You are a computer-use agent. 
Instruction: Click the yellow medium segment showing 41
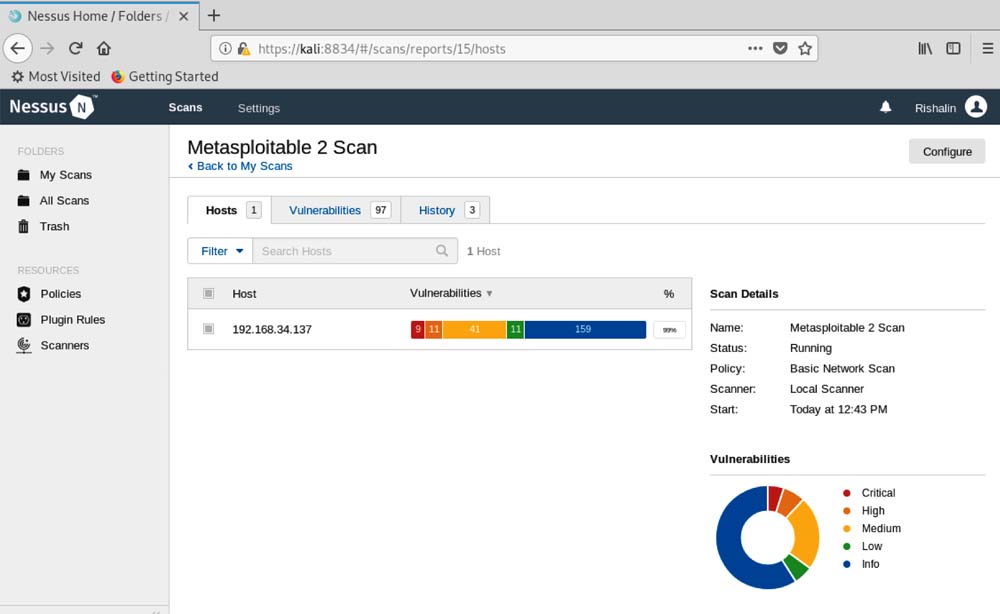tap(474, 330)
